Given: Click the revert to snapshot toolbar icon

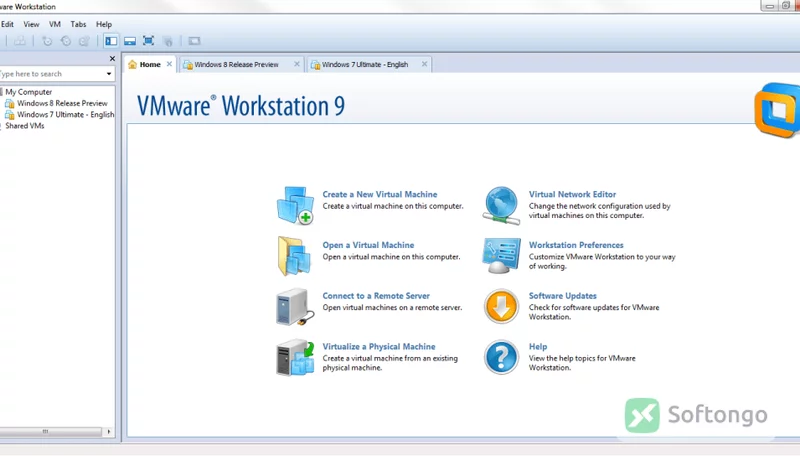Looking at the screenshot, I should (x=66, y=41).
